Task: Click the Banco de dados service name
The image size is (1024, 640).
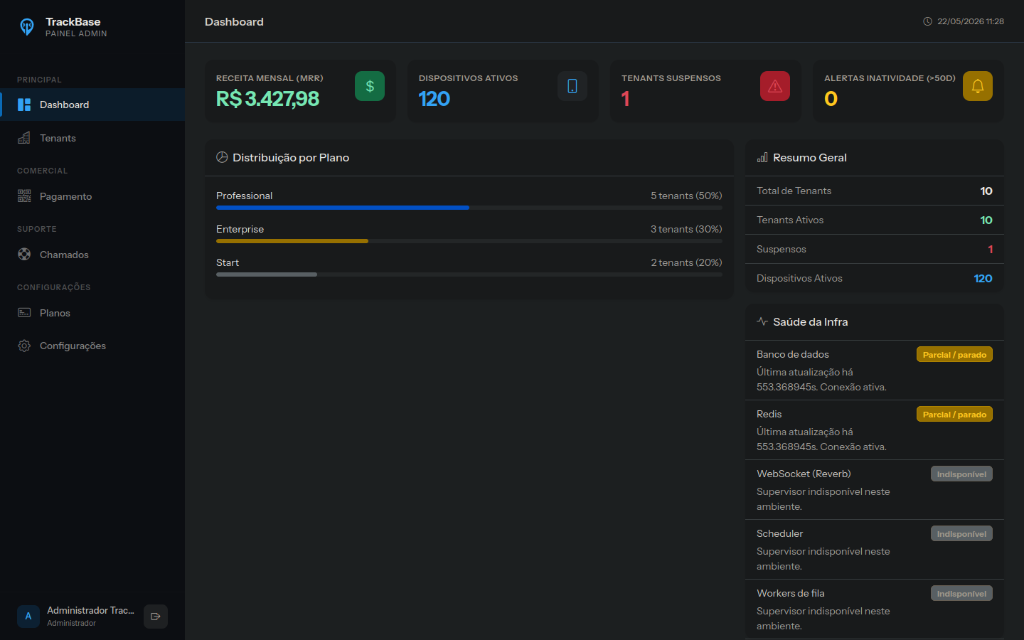Action: tap(793, 354)
